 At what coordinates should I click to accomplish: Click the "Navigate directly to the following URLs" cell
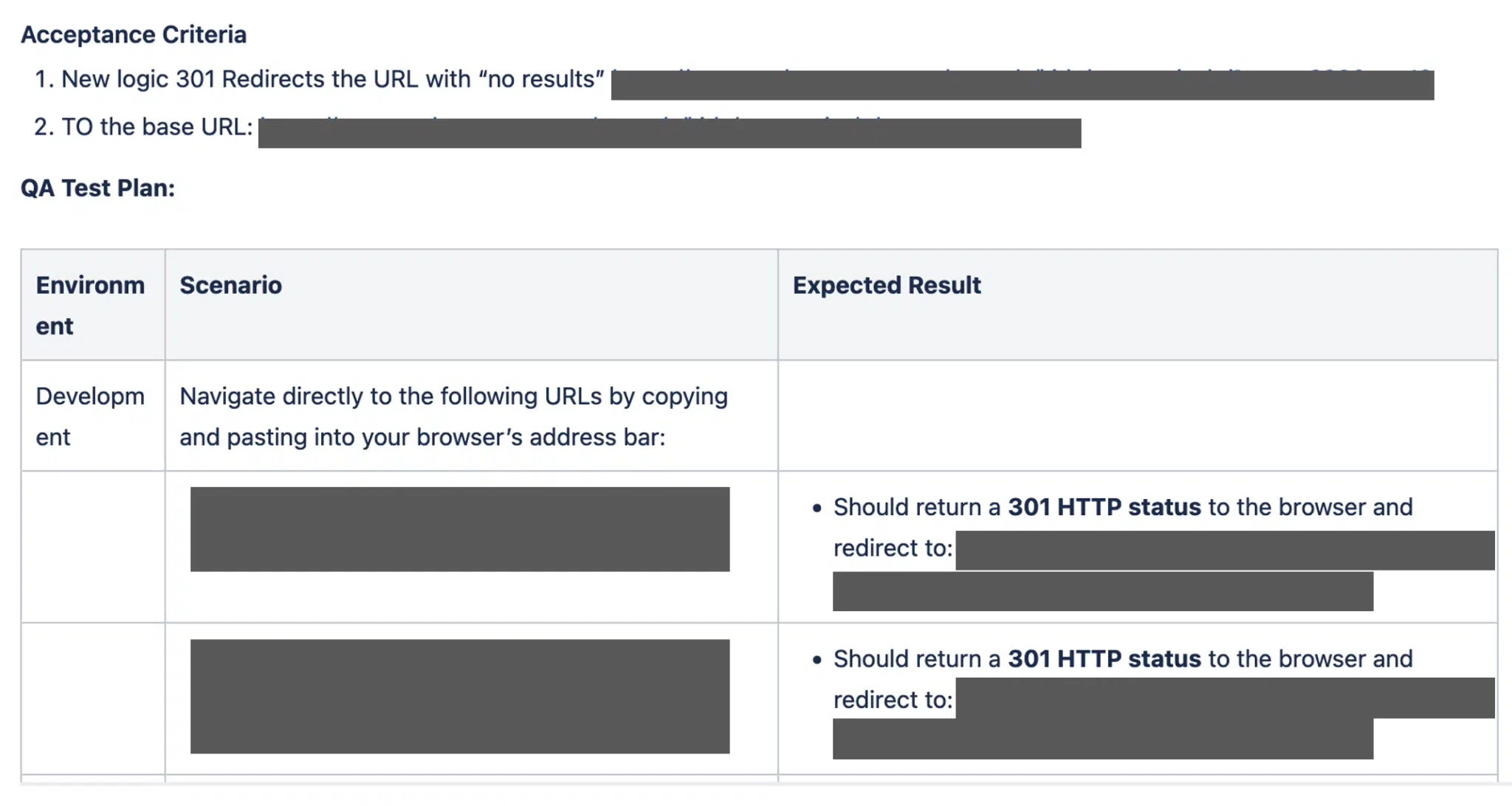453,416
